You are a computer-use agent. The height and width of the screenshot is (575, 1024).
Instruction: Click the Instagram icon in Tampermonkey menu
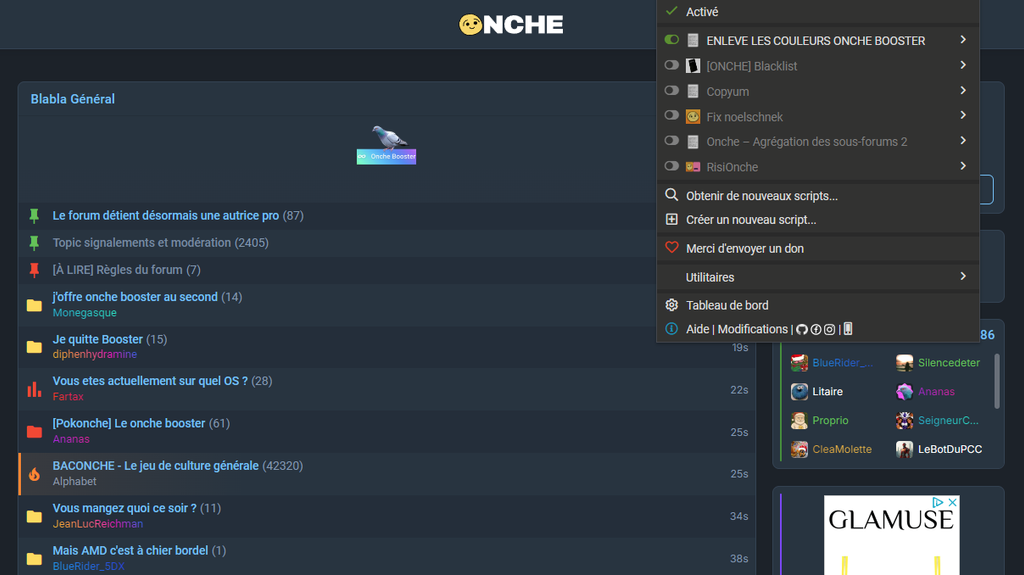tap(829, 329)
